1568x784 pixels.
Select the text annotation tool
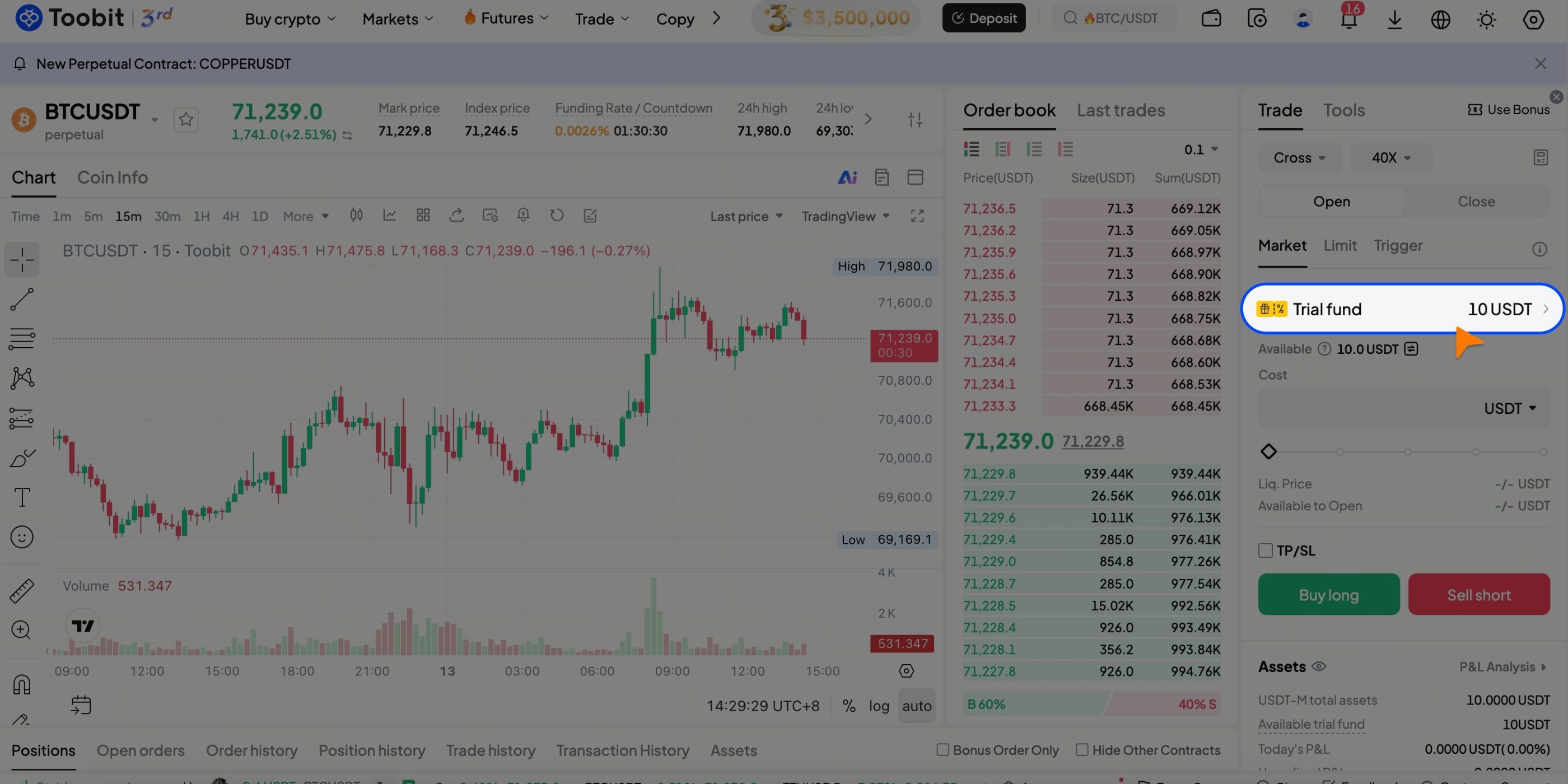pos(22,497)
